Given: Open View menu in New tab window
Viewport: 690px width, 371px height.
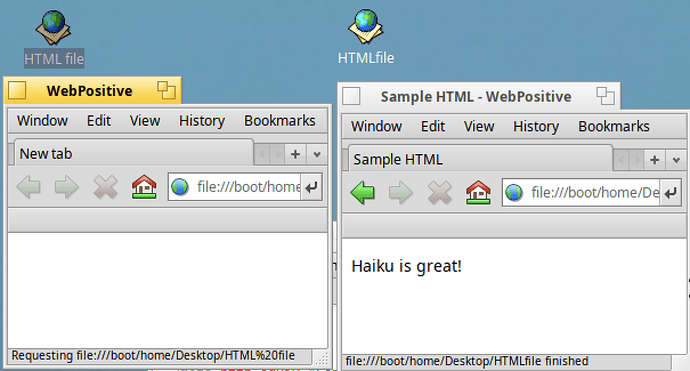Looking at the screenshot, I should pyautogui.click(x=145, y=121).
